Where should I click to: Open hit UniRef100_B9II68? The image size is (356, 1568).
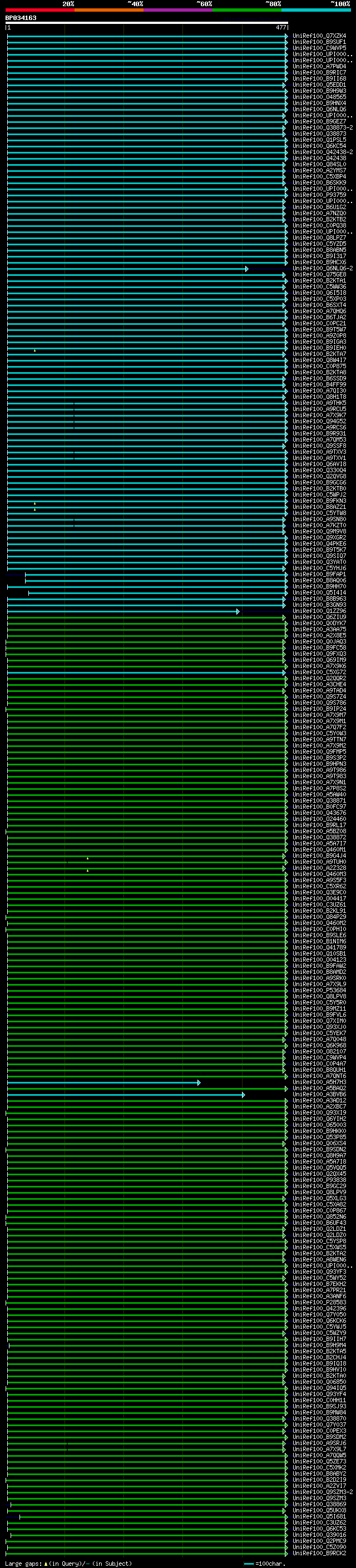[x=319, y=78]
